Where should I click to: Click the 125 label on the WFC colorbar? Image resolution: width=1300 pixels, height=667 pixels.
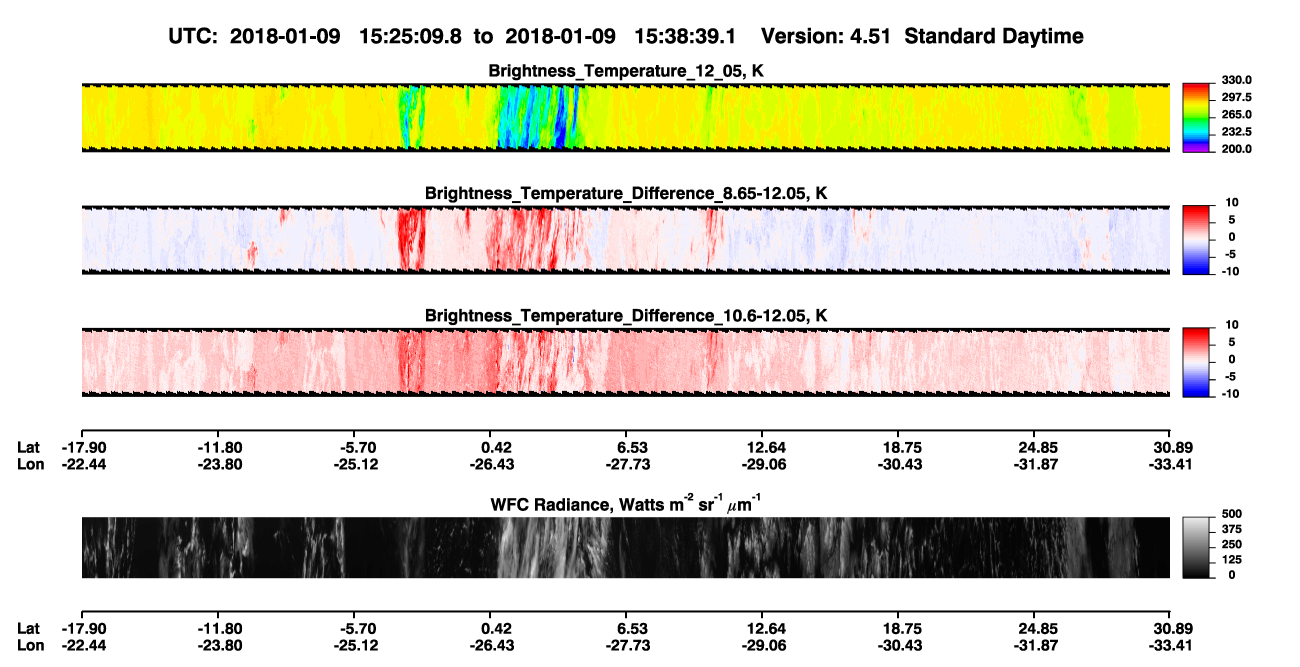(x=1231, y=561)
